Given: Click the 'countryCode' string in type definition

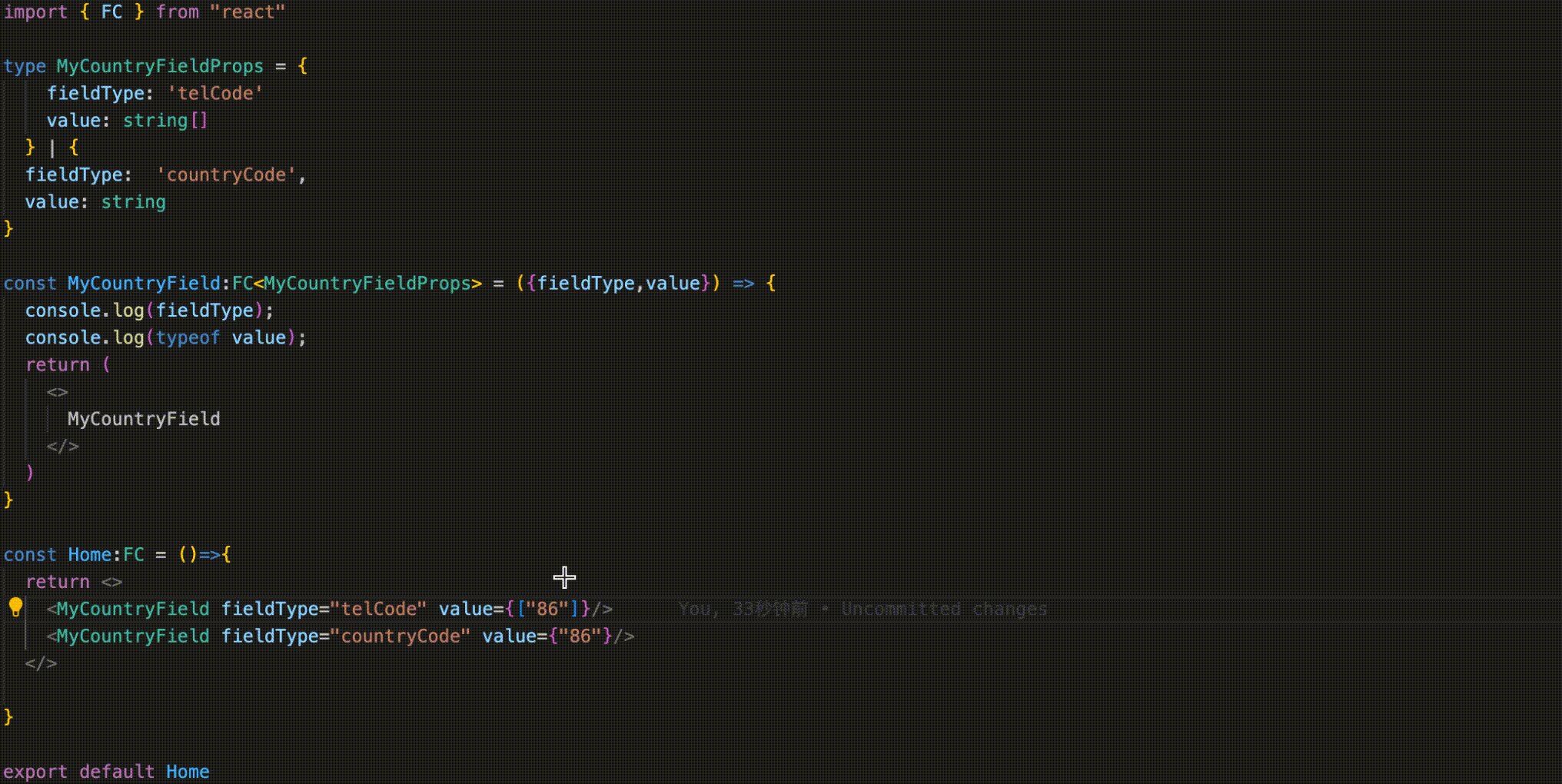Looking at the screenshot, I should 226,175.
